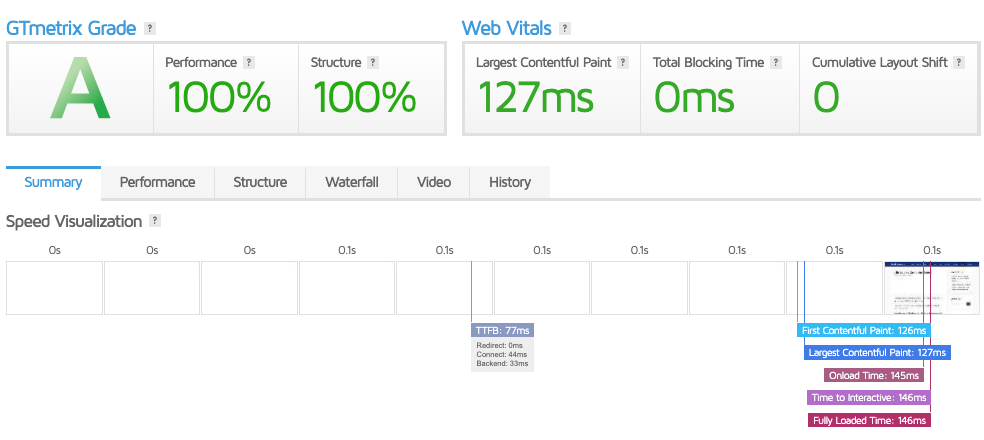
Task: Open Largest Contentful Paint help icon
Action: pyautogui.click(x=623, y=62)
